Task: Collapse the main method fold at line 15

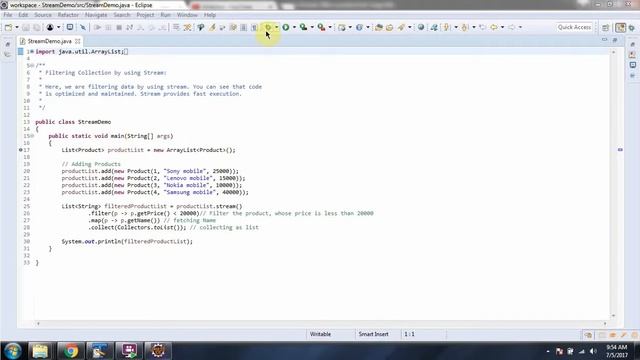Action: point(32,136)
